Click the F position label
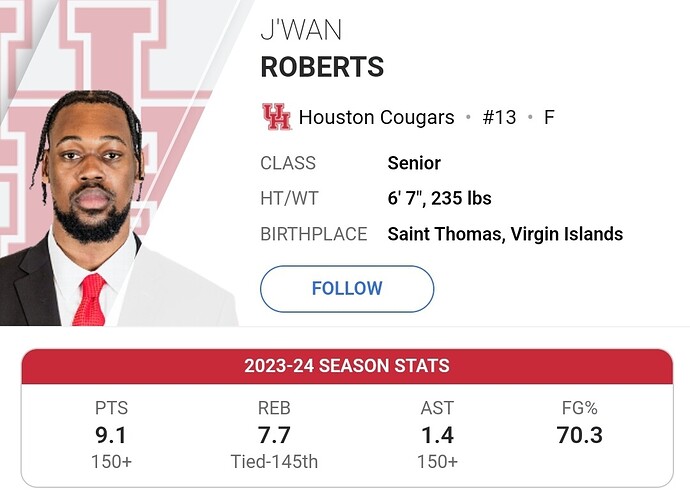The width and height of the screenshot is (690, 492). pos(549,117)
